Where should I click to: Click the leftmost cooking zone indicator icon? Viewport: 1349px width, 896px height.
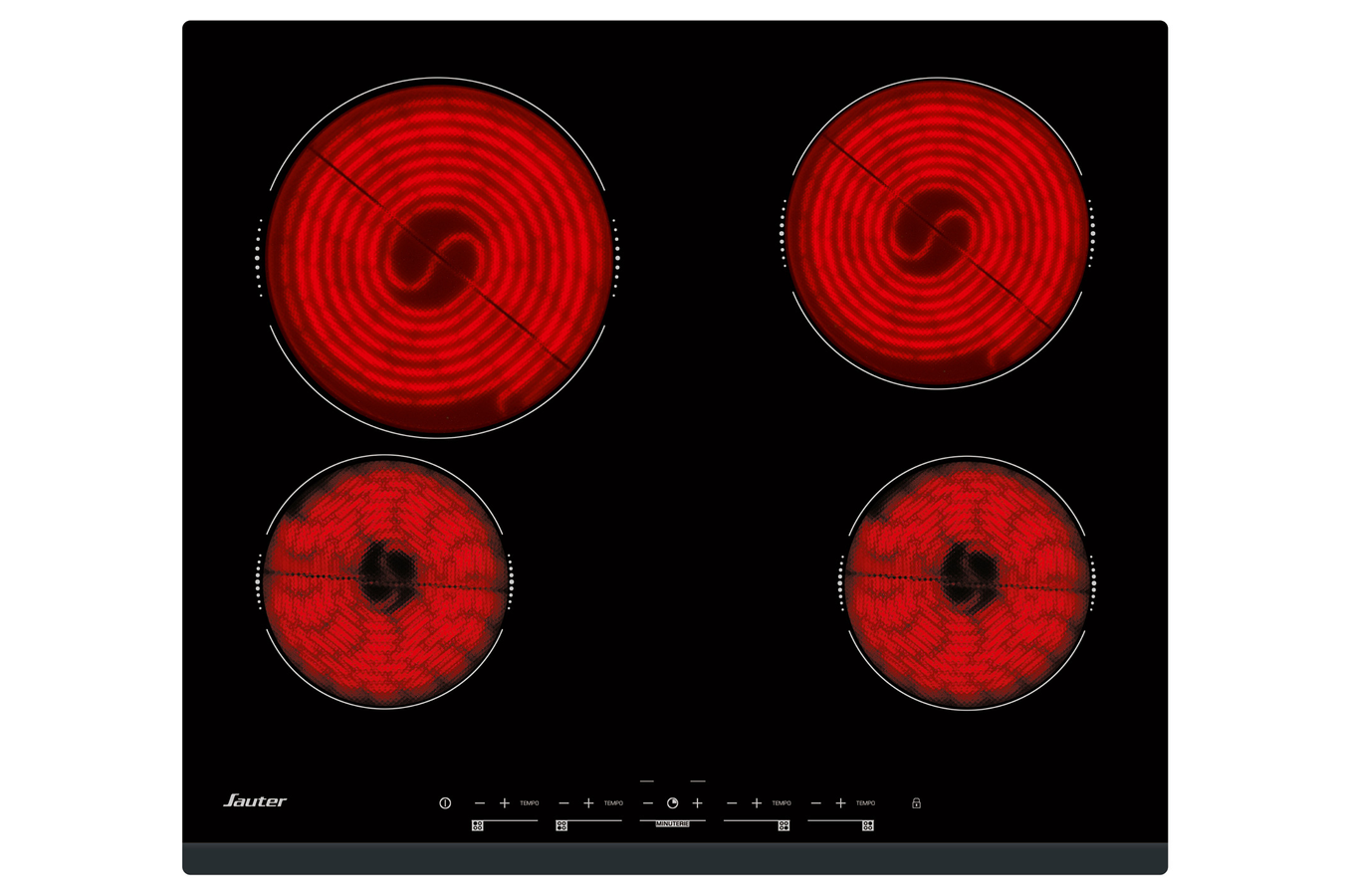point(478,825)
